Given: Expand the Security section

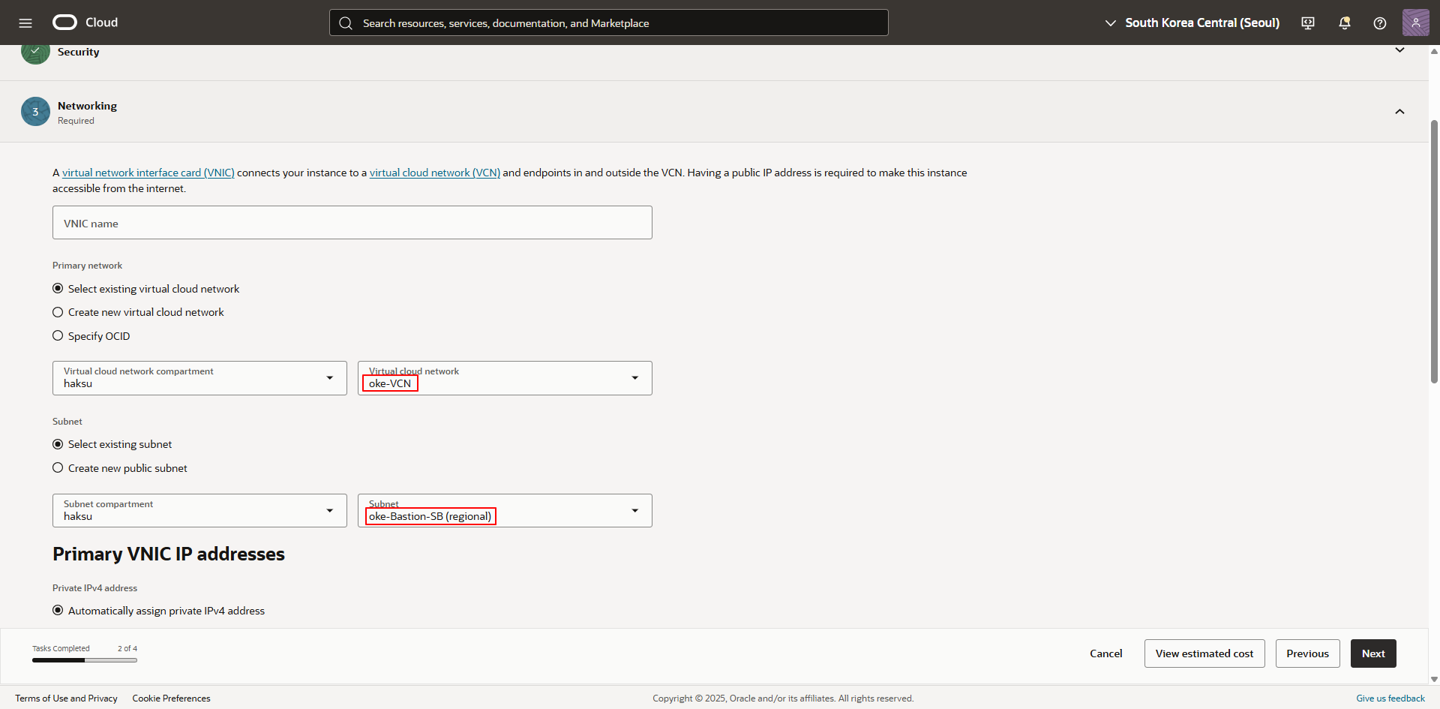Looking at the screenshot, I should tap(1399, 51).
